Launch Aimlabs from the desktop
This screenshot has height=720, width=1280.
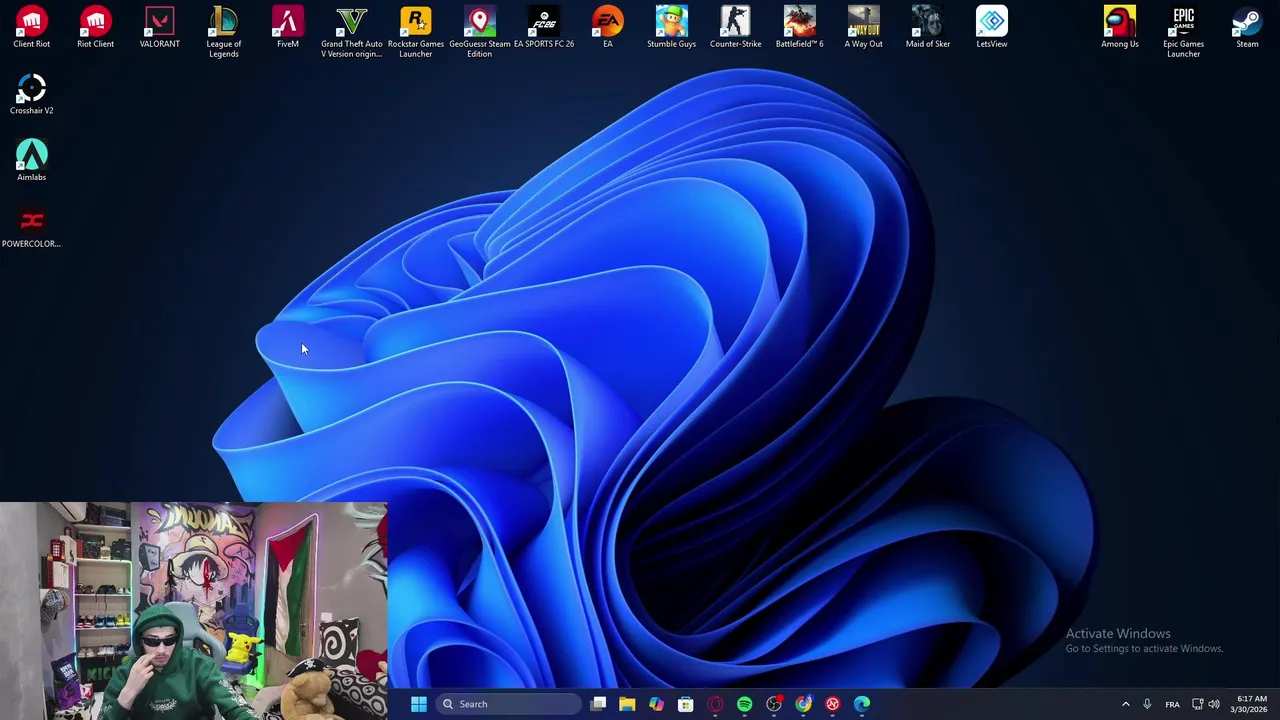[x=31, y=160]
